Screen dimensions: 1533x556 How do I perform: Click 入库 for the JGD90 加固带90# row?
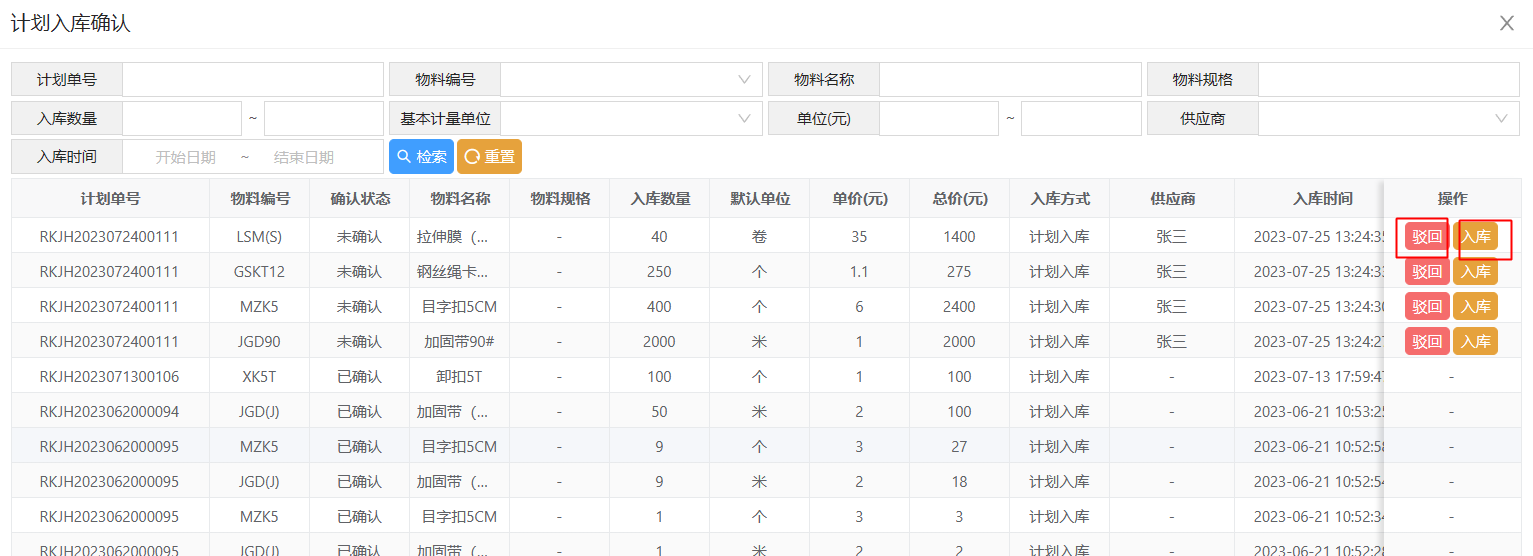[x=1475, y=342]
